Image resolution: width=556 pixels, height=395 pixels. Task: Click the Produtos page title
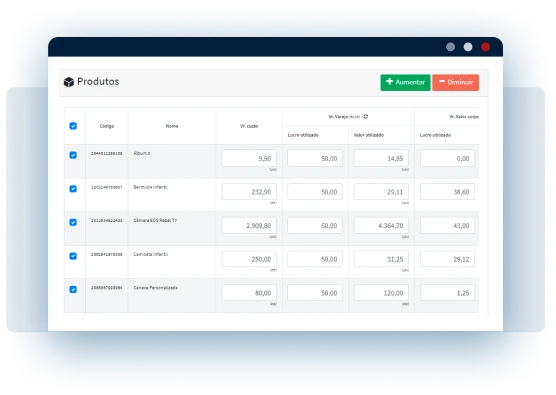[98, 82]
